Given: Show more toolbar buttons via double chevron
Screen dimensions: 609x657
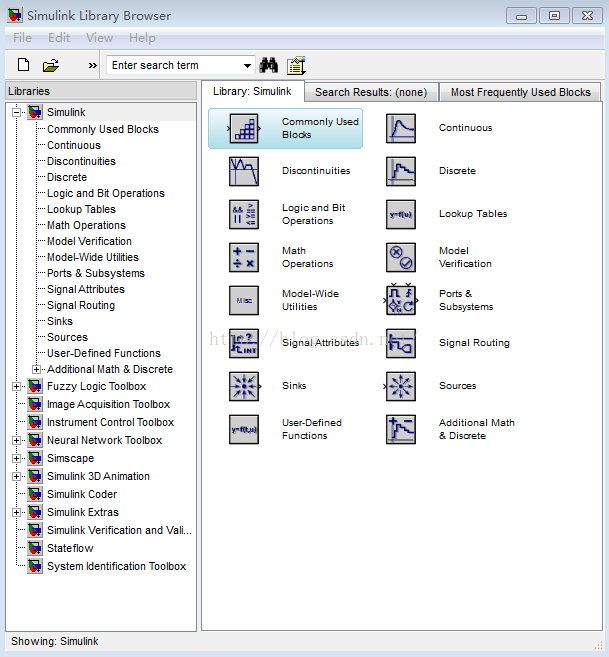Looking at the screenshot, I should (x=93, y=65).
